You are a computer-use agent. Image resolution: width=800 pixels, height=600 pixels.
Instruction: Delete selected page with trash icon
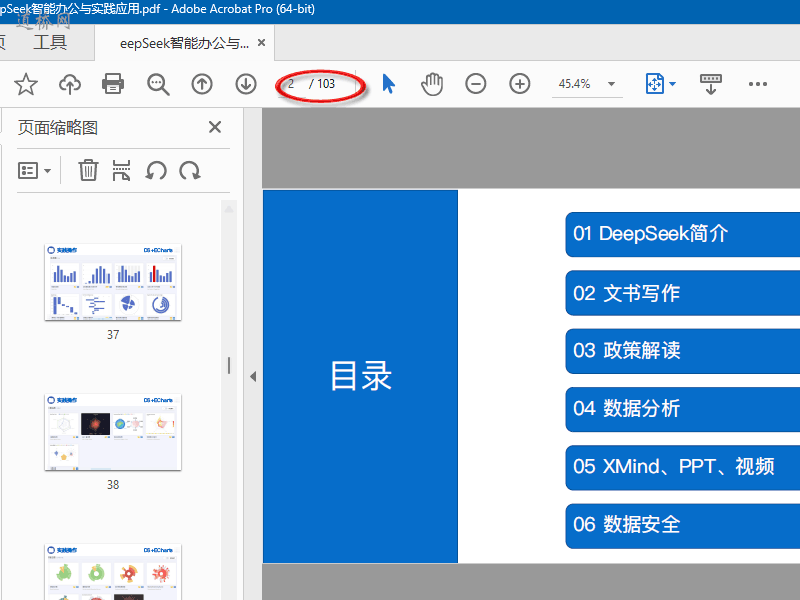[x=88, y=170]
